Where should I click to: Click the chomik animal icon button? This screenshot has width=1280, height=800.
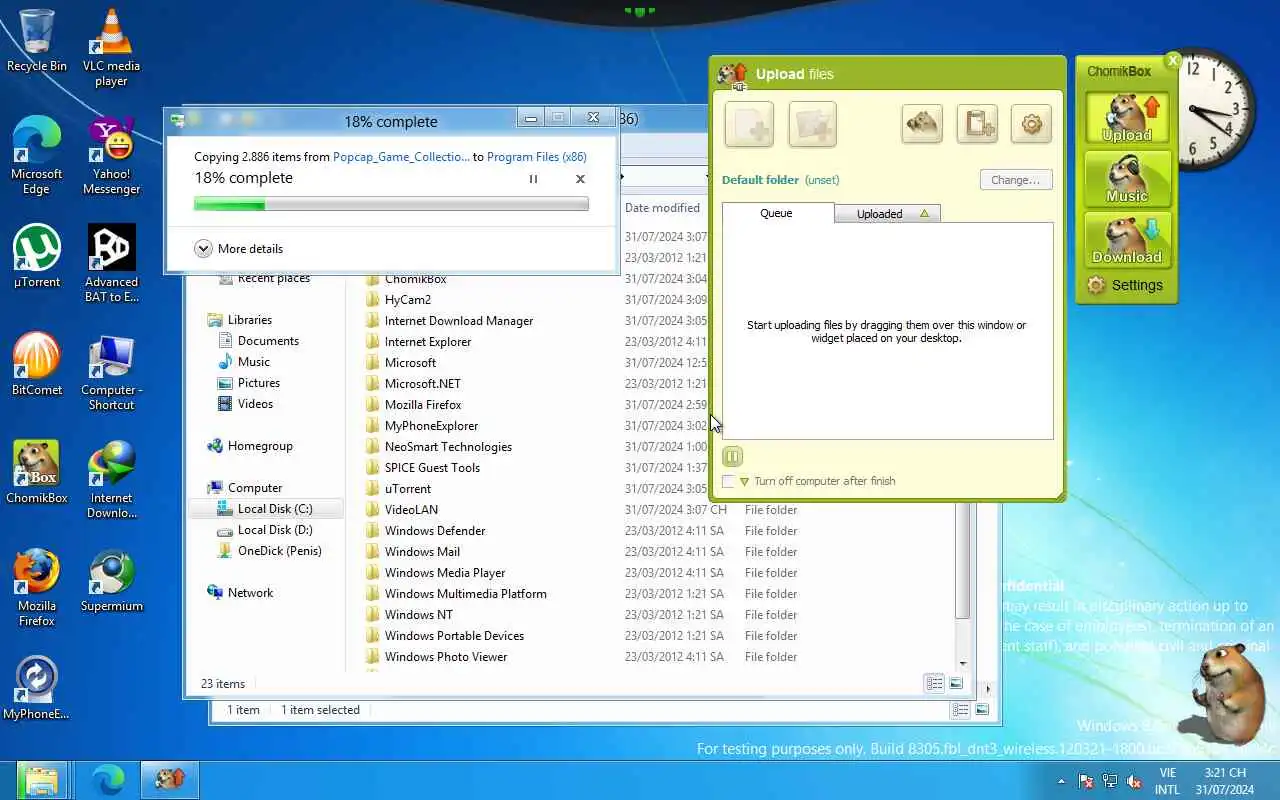(x=922, y=125)
